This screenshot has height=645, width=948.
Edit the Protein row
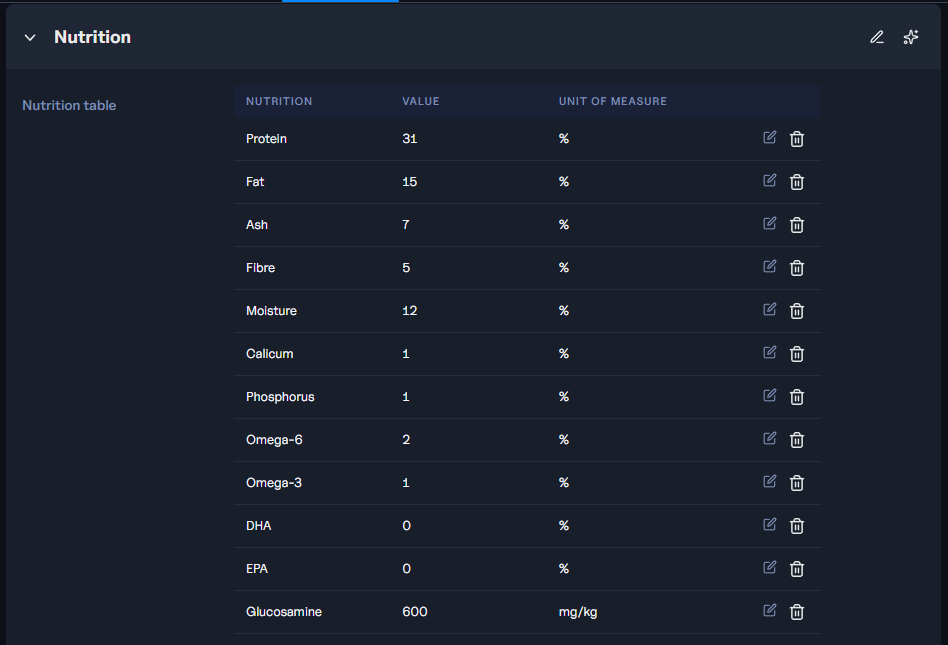(770, 138)
